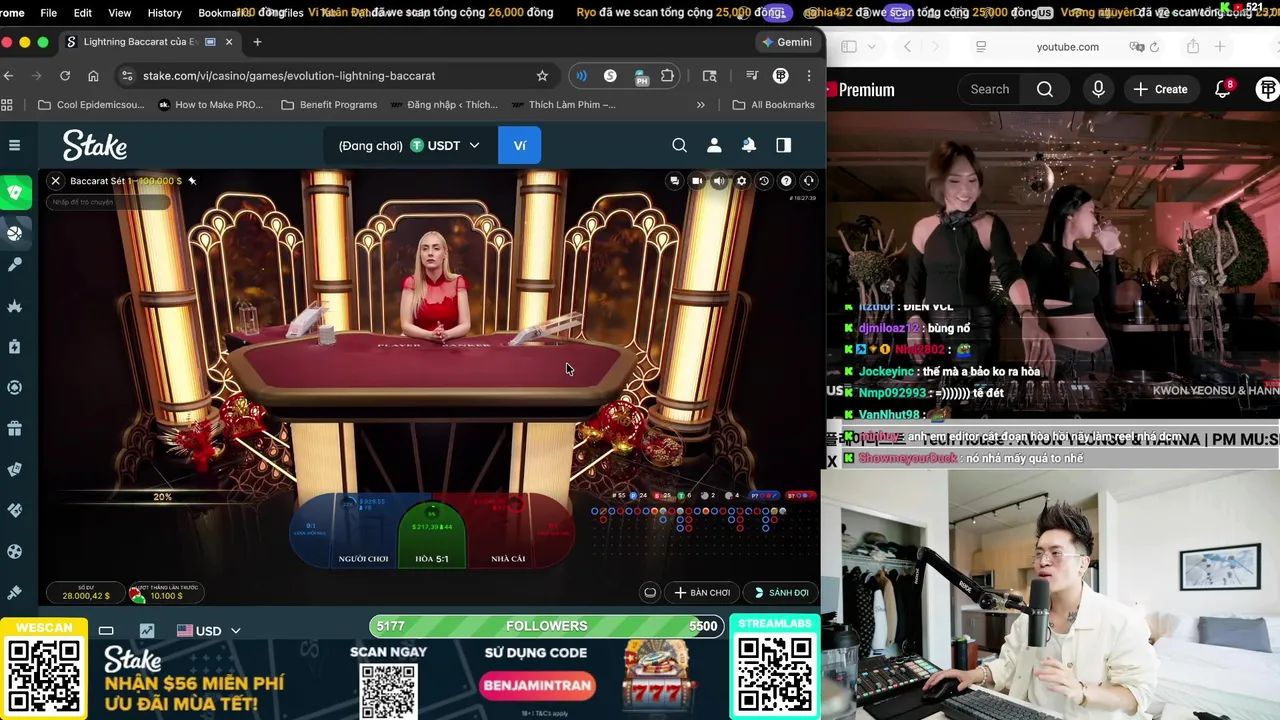Click the soccer ball icon in Stake sidebar
1280x720 pixels.
[15, 551]
